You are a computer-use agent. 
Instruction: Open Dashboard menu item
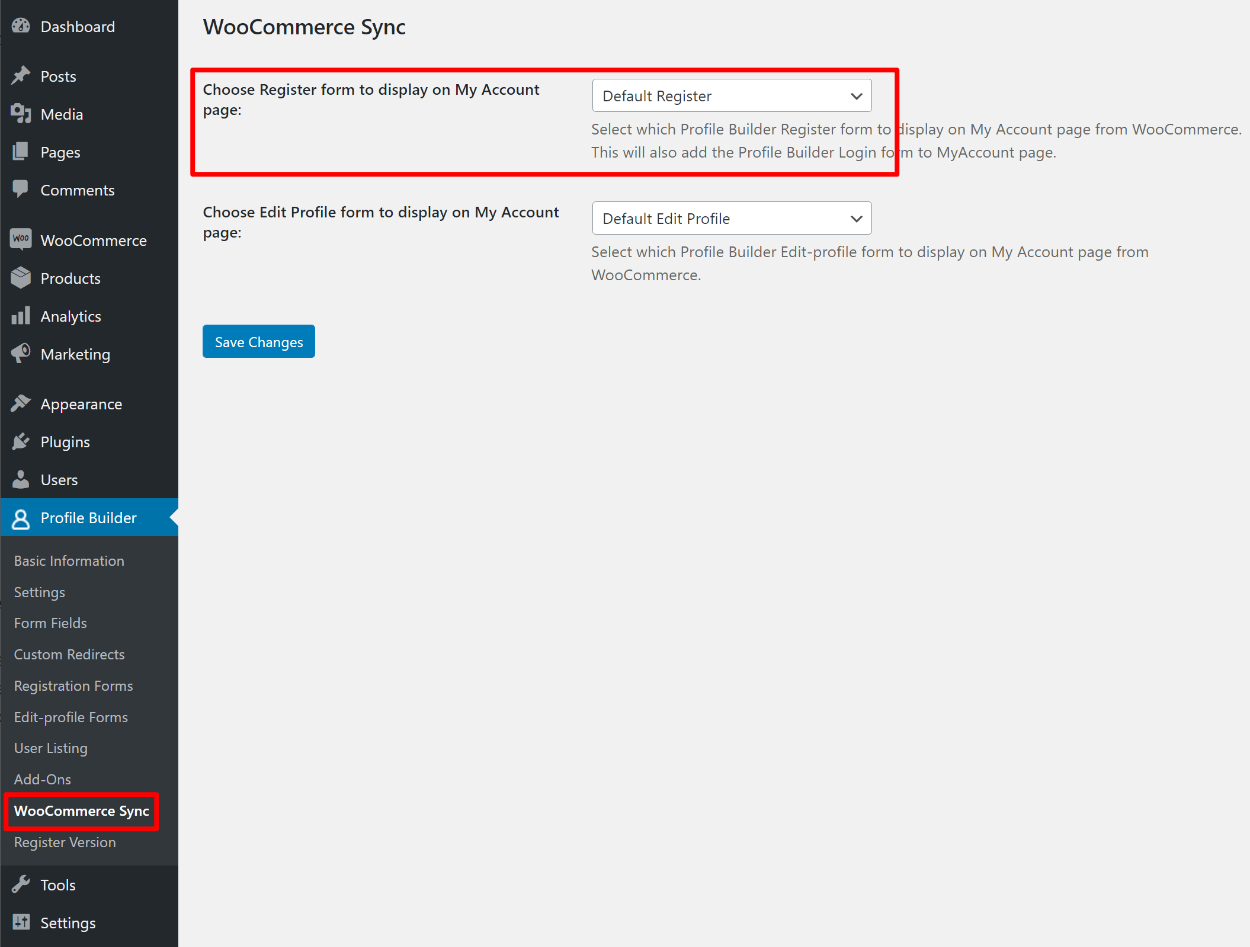tap(89, 27)
